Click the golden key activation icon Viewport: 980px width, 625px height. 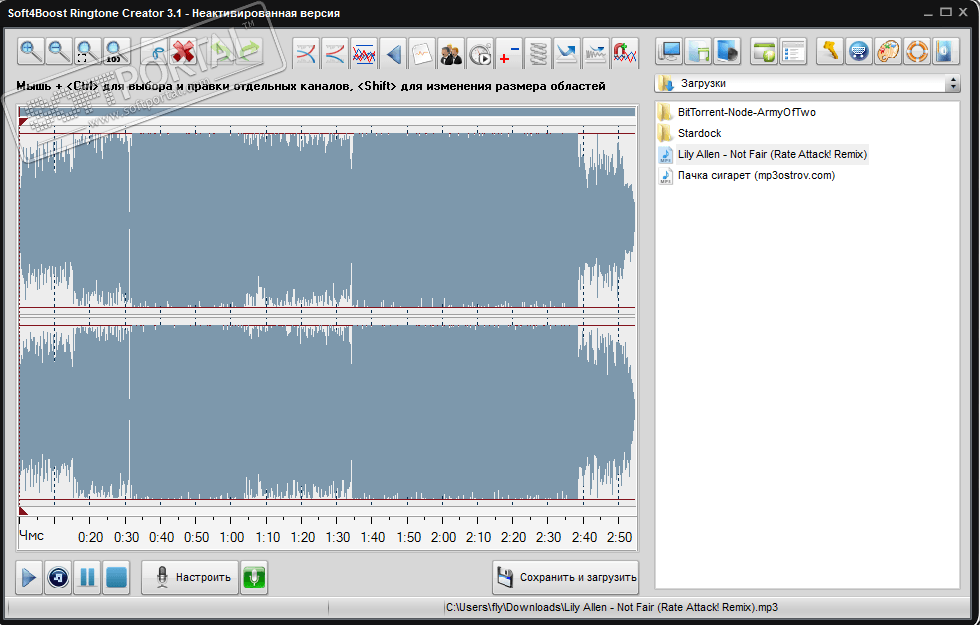tap(830, 51)
